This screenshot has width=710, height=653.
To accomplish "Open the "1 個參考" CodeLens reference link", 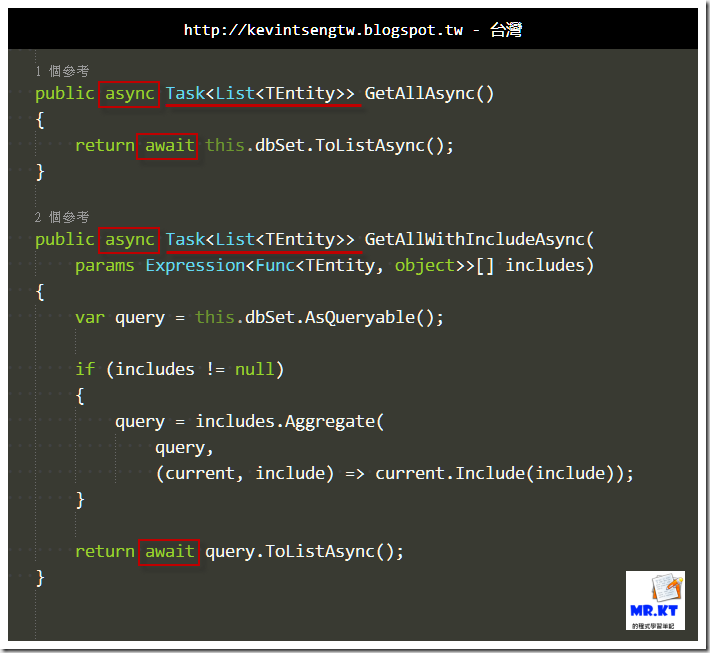I will (x=62, y=71).
